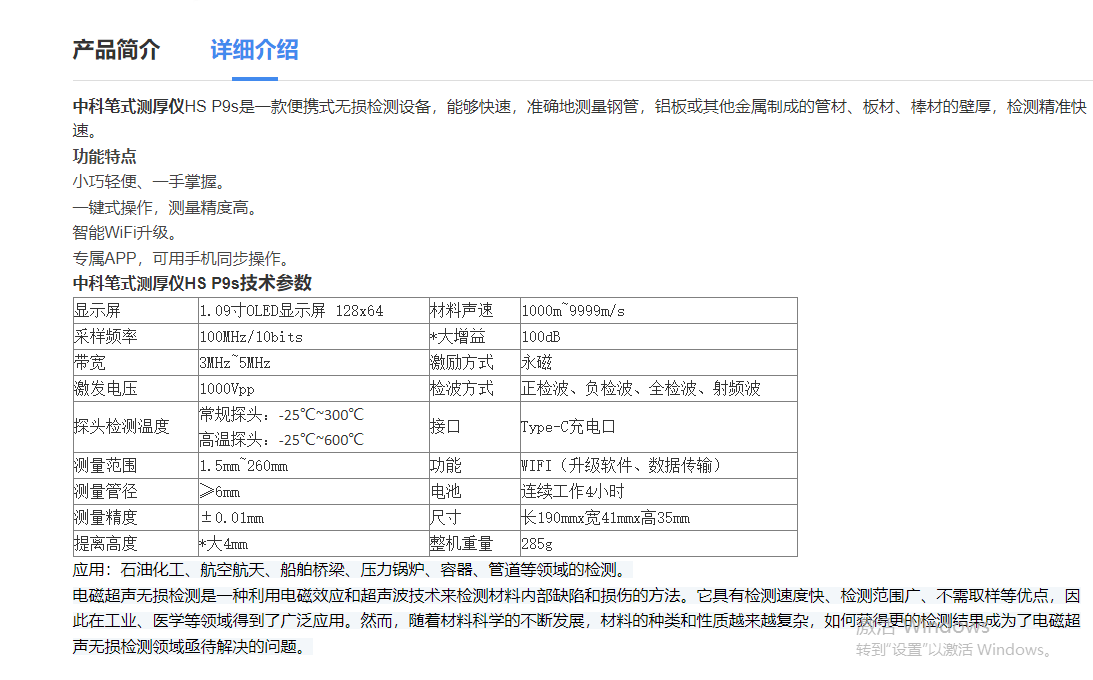The width and height of the screenshot is (1093, 680).
Task: Click the line starting 应用：石油化工
Action: [x=352, y=570]
